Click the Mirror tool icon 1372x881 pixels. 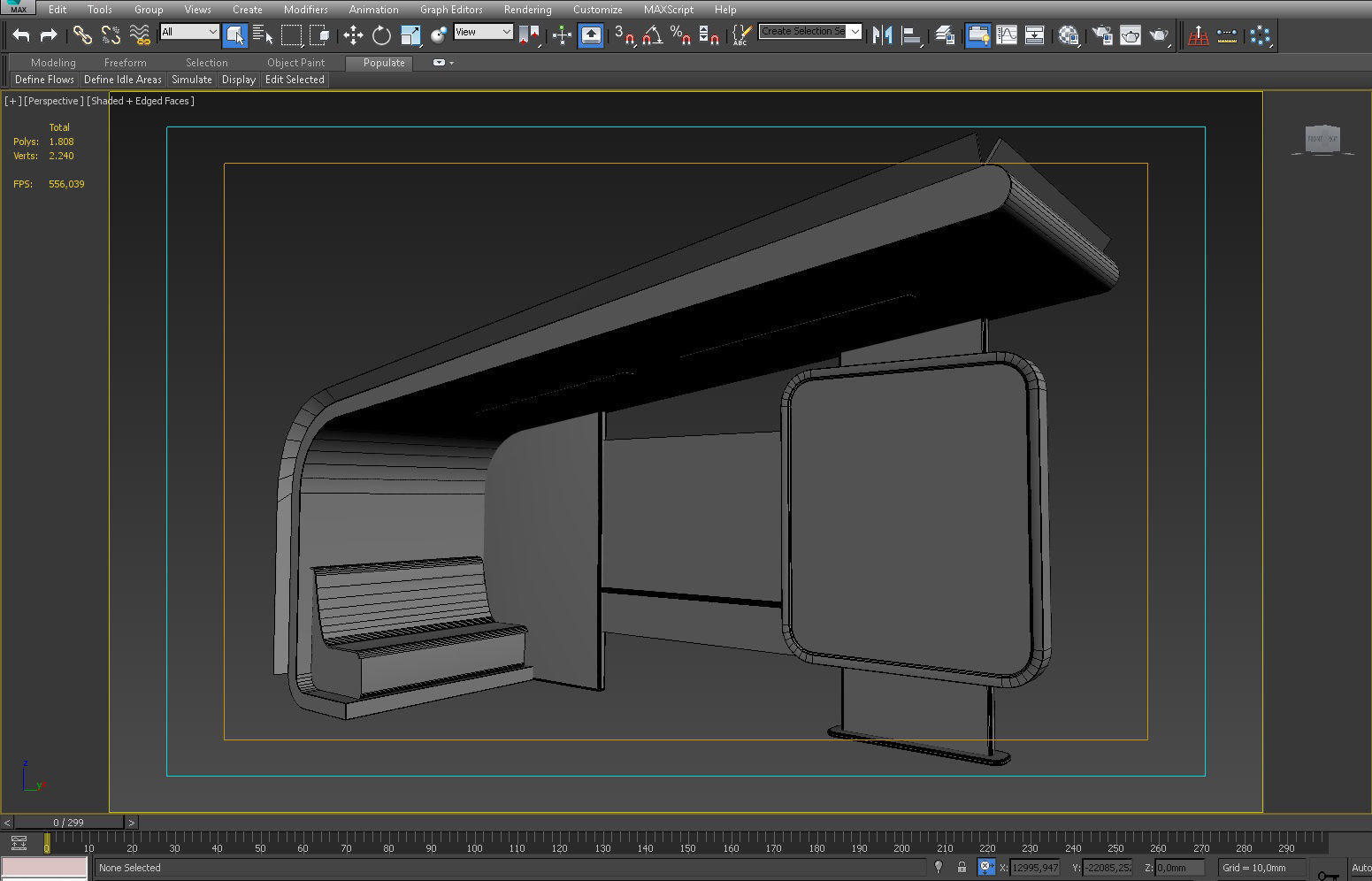tap(882, 35)
